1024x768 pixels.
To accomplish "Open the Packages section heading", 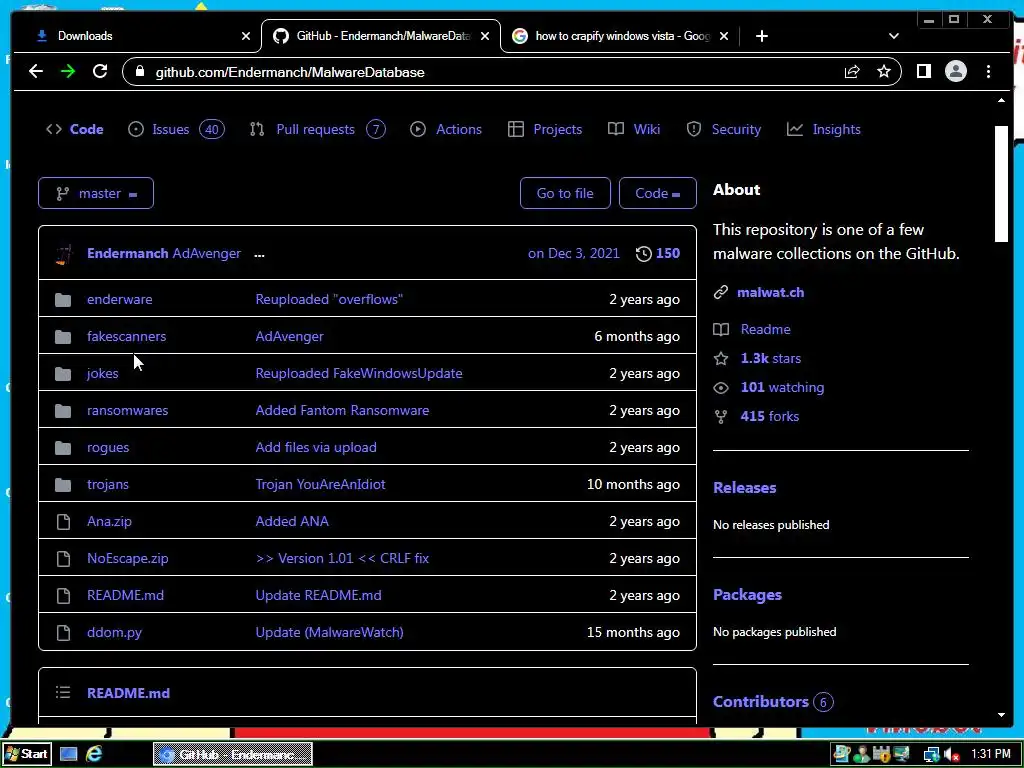I will coord(747,595).
